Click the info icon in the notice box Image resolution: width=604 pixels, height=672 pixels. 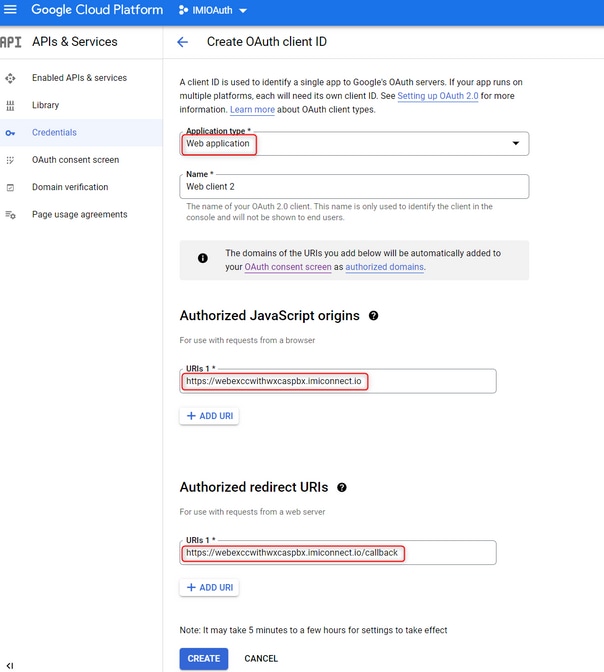[203, 258]
